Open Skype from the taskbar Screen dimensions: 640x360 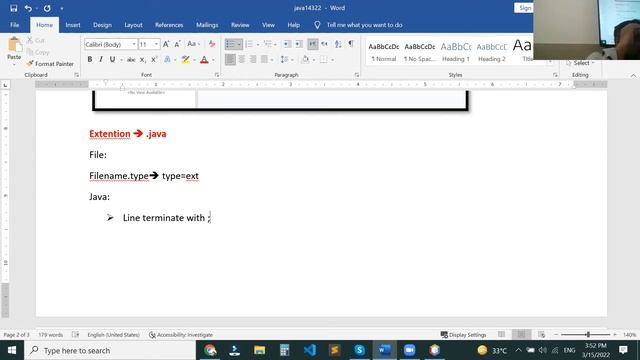[x=359, y=350]
